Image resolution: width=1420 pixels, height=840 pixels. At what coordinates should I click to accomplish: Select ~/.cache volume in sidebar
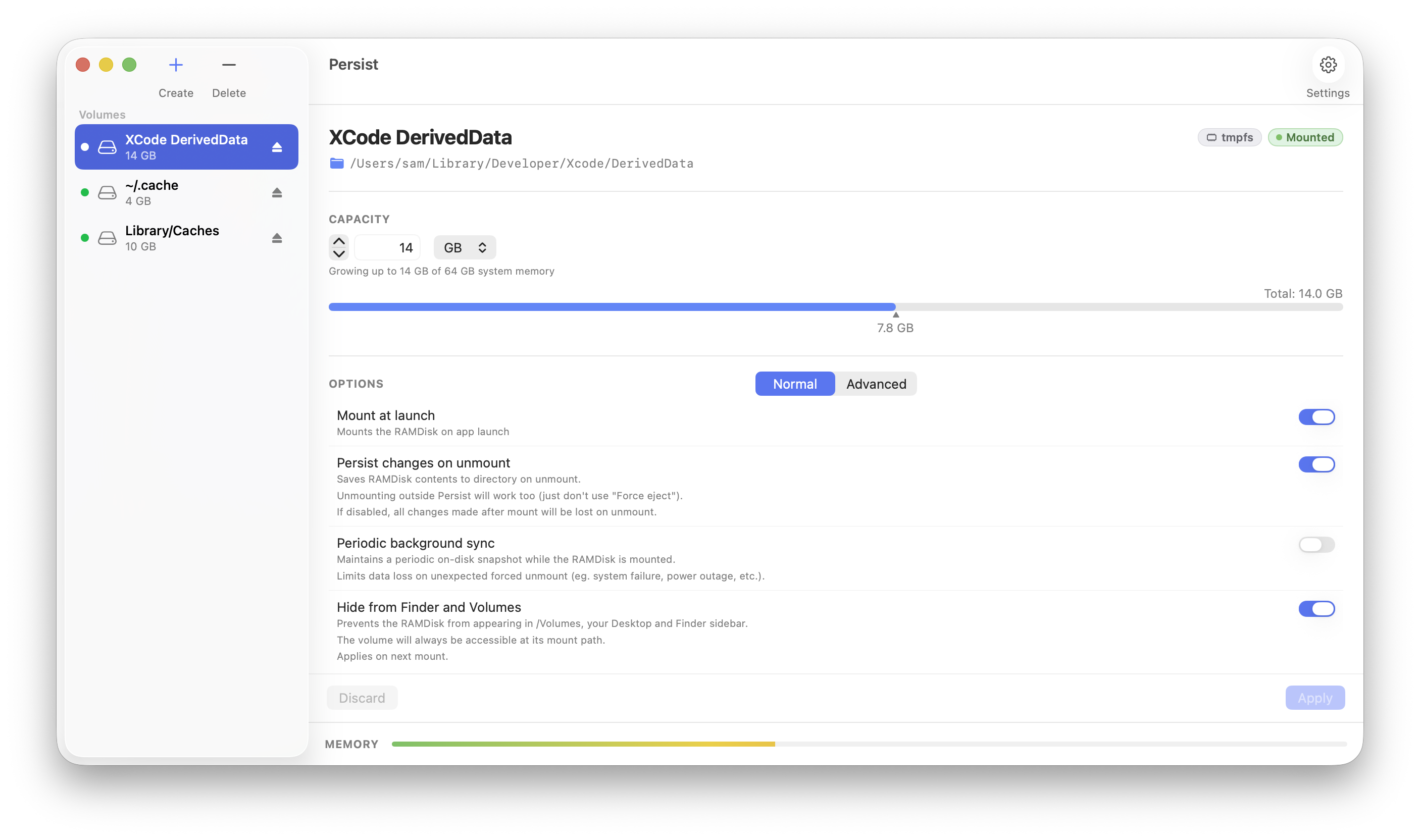(x=186, y=192)
